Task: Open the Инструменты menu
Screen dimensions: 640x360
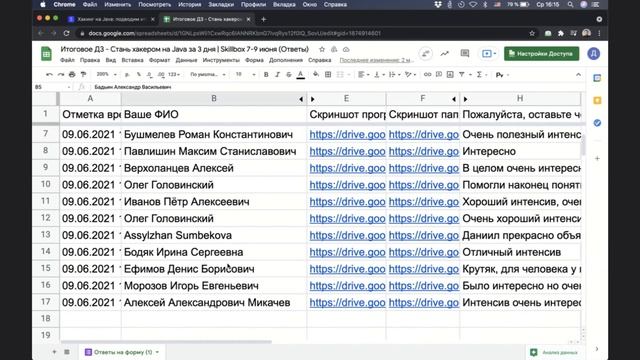Action: pos(221,60)
